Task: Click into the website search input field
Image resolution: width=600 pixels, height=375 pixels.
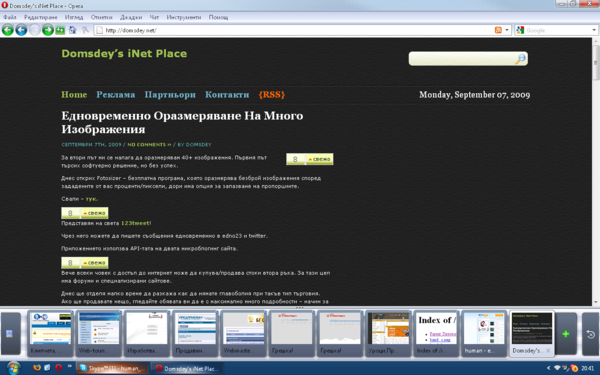Action: click(x=462, y=59)
